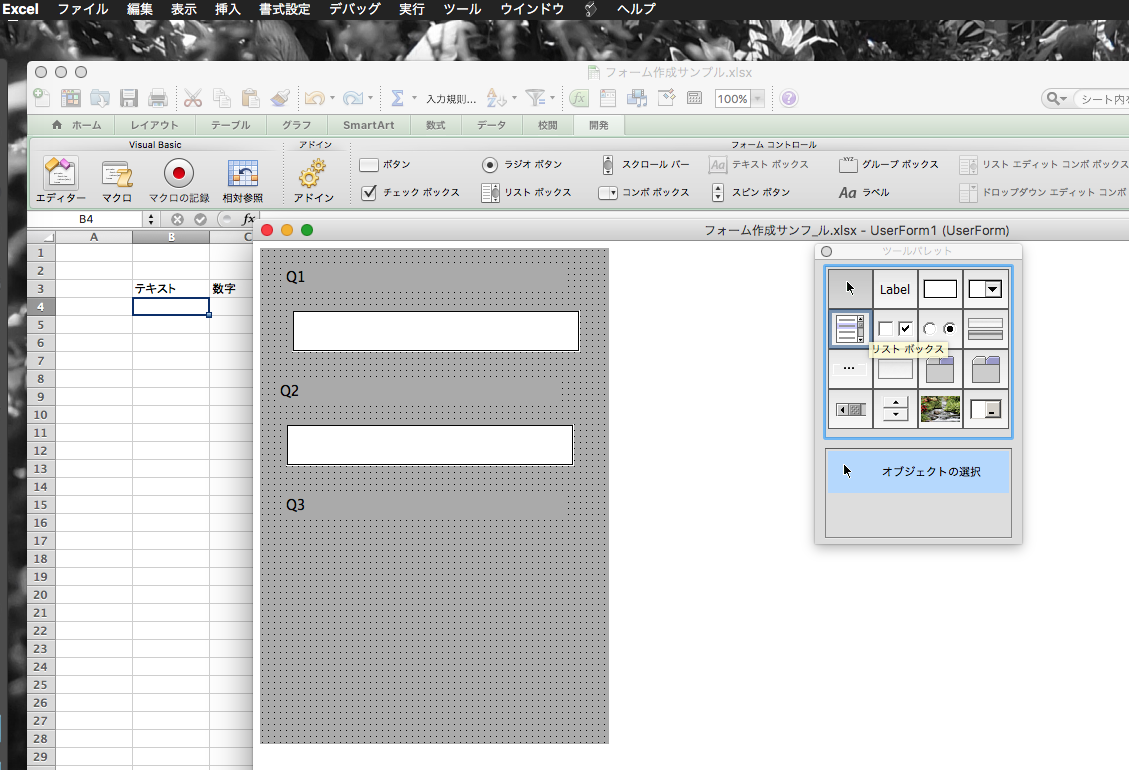Select the spin button tool in the palette
The width and height of the screenshot is (1129, 770).
pyautogui.click(x=895, y=409)
